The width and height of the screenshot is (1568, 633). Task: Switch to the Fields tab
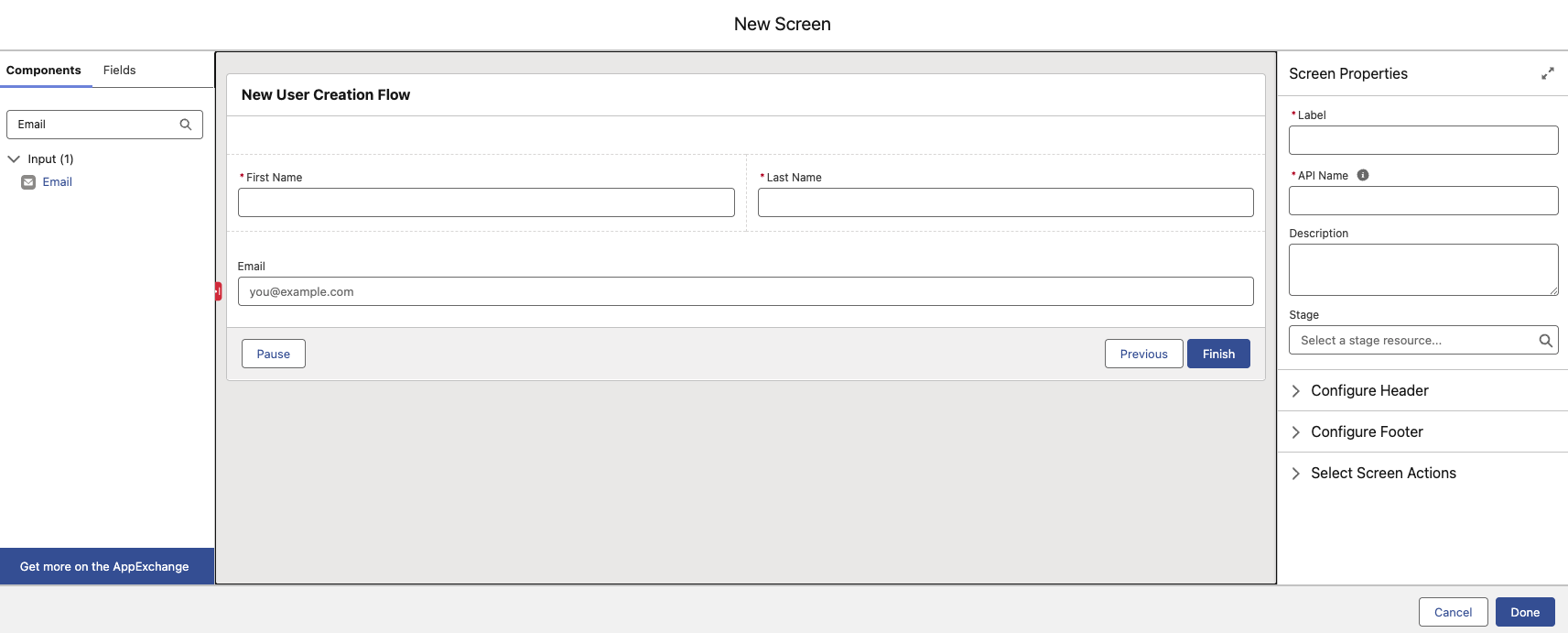point(119,71)
